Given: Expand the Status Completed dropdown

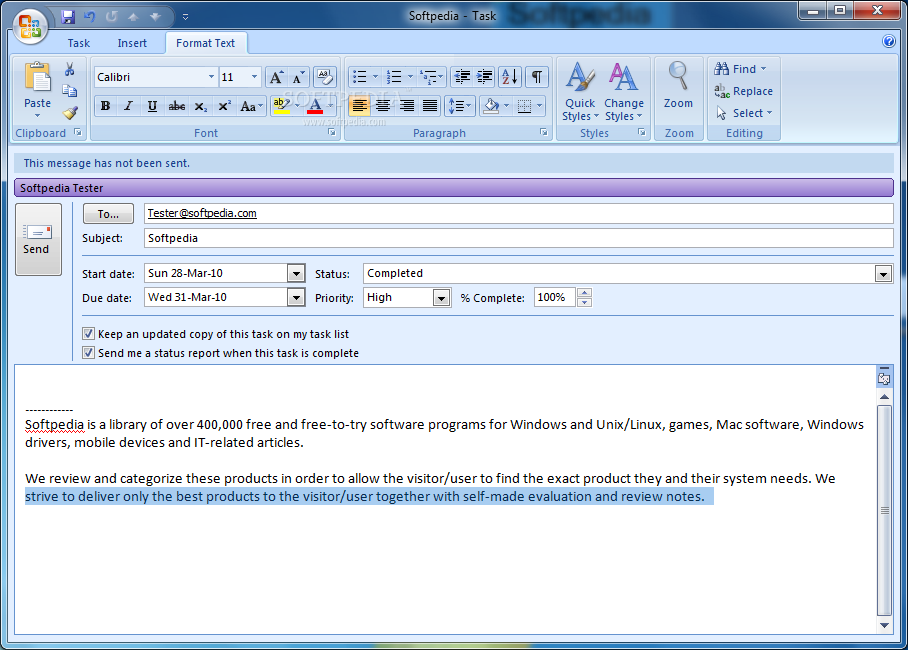Looking at the screenshot, I should click(x=883, y=273).
